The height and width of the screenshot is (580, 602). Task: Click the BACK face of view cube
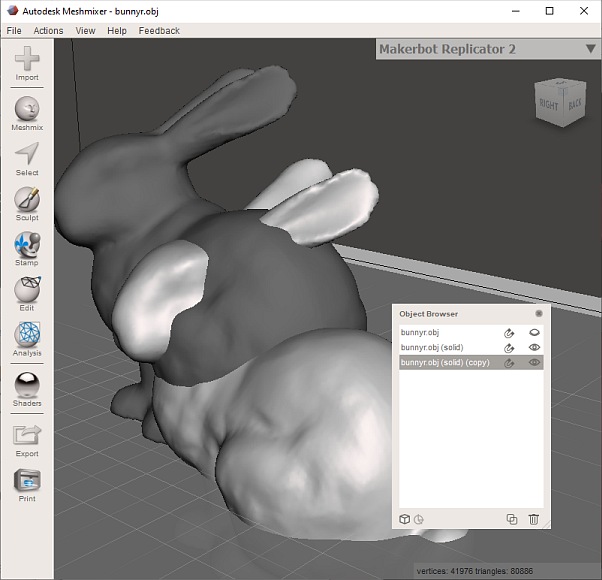click(574, 104)
